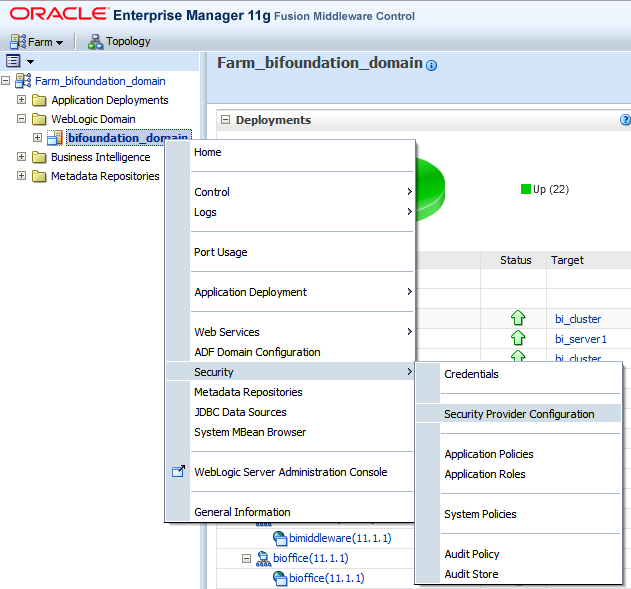631x589 pixels.
Task: Select WebLogic Domain tree item
Action: [x=93, y=119]
